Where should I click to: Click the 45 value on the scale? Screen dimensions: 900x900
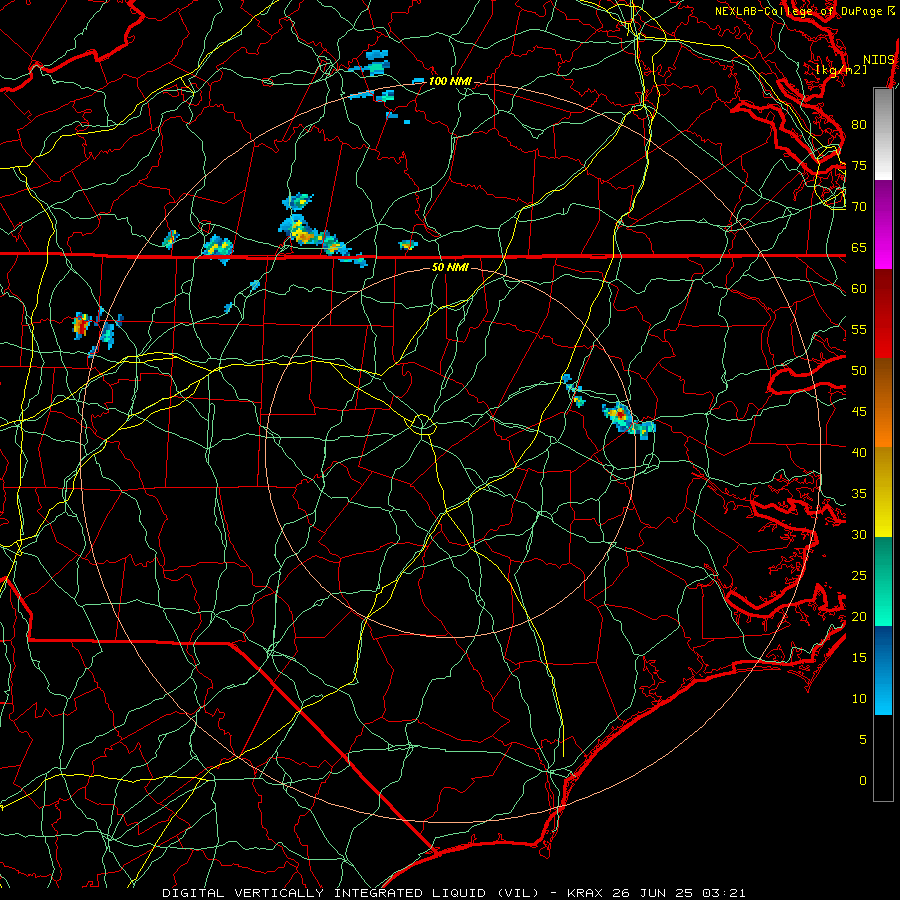tap(859, 412)
